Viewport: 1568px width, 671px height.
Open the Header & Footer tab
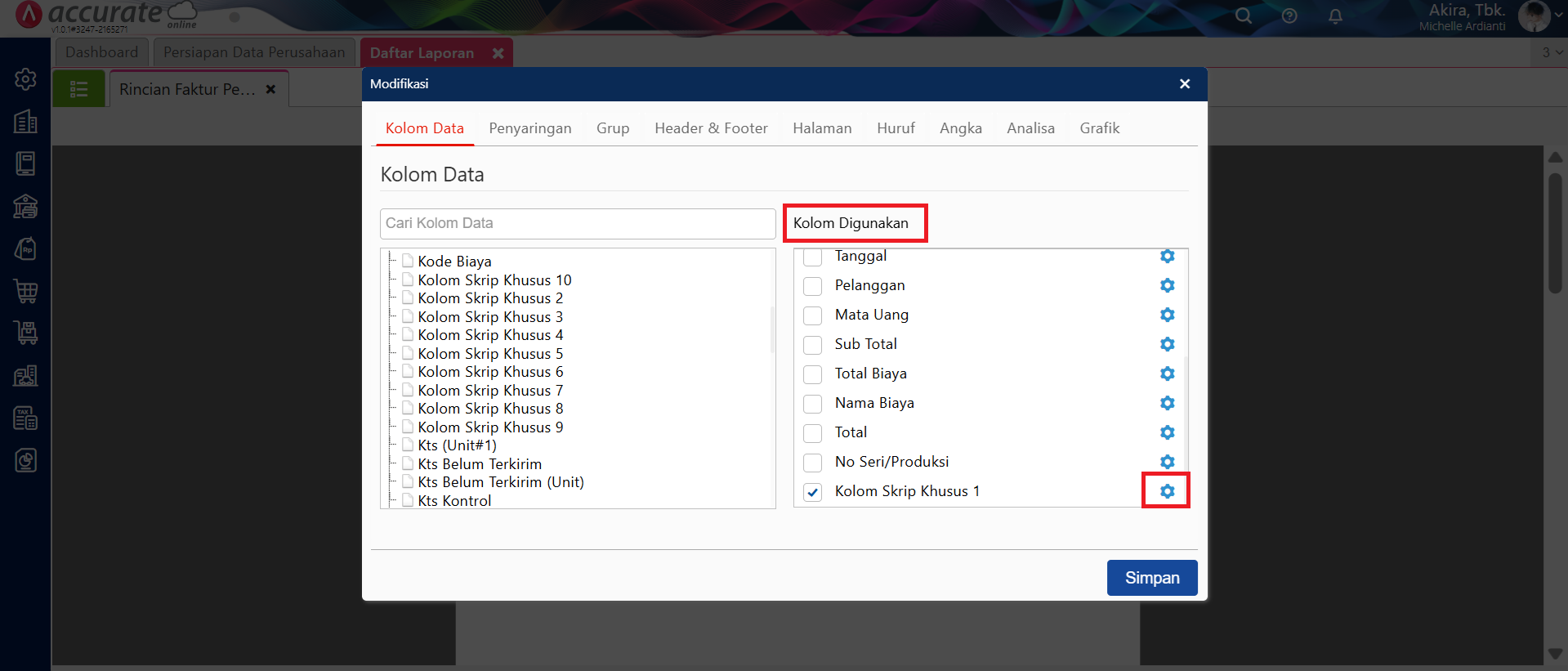coord(711,128)
